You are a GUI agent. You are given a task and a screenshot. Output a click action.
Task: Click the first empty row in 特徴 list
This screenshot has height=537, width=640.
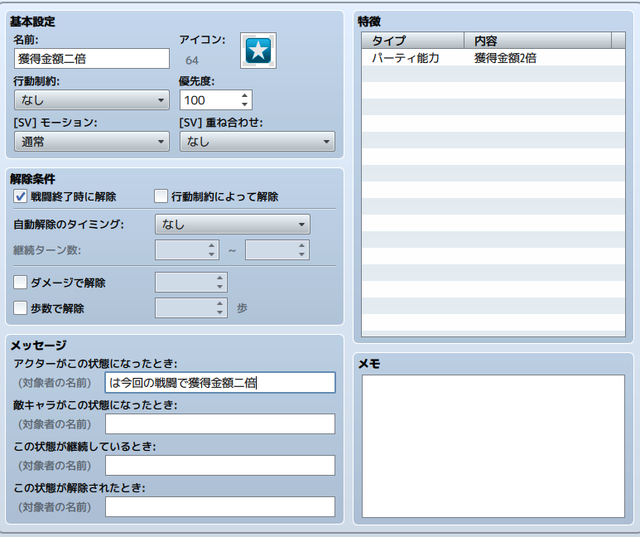point(493,74)
